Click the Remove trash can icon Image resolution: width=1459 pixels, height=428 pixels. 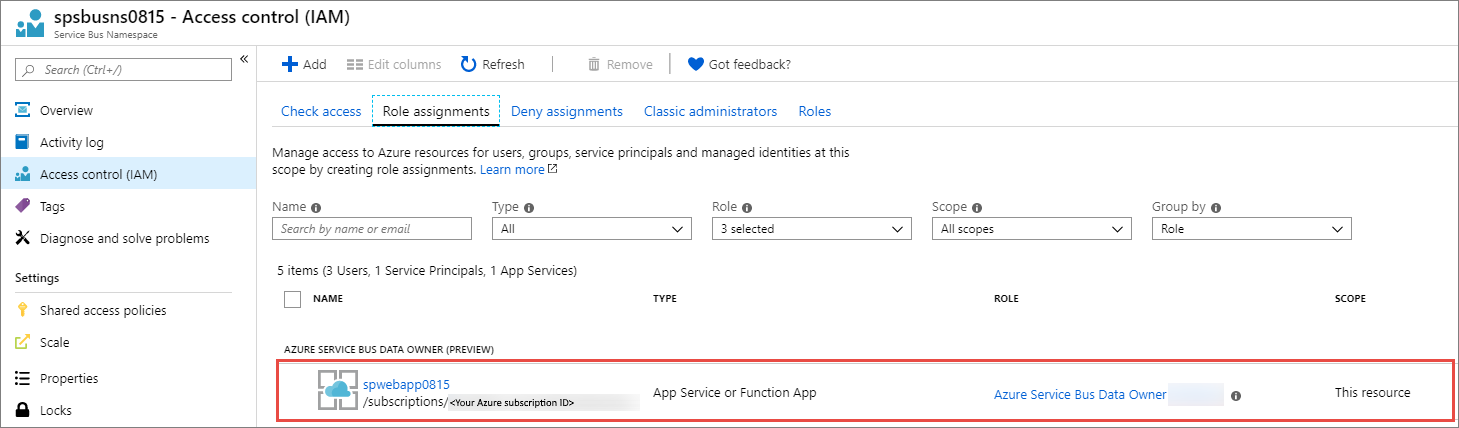(594, 64)
